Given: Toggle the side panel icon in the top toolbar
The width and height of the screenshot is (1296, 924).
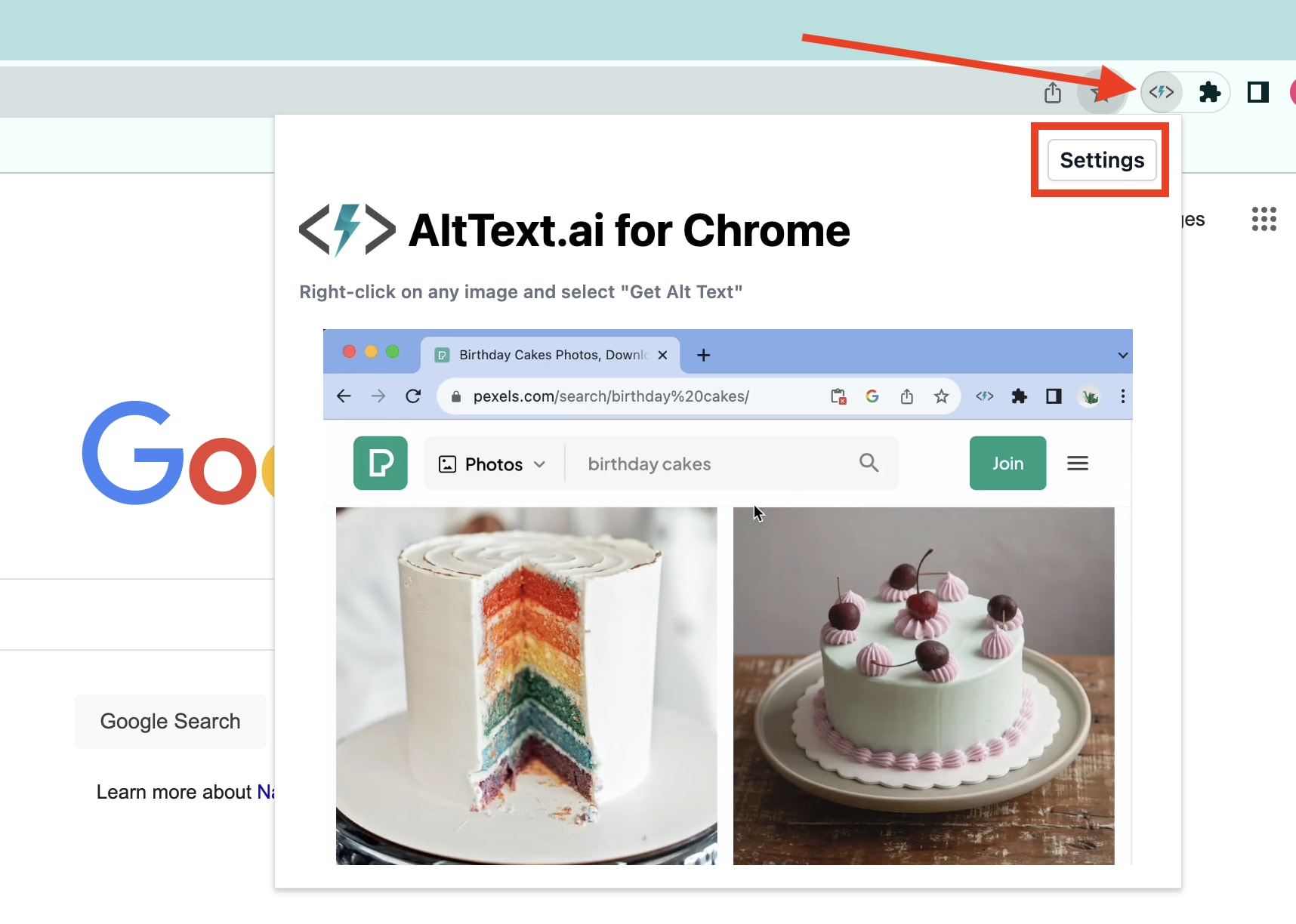Looking at the screenshot, I should (1258, 92).
